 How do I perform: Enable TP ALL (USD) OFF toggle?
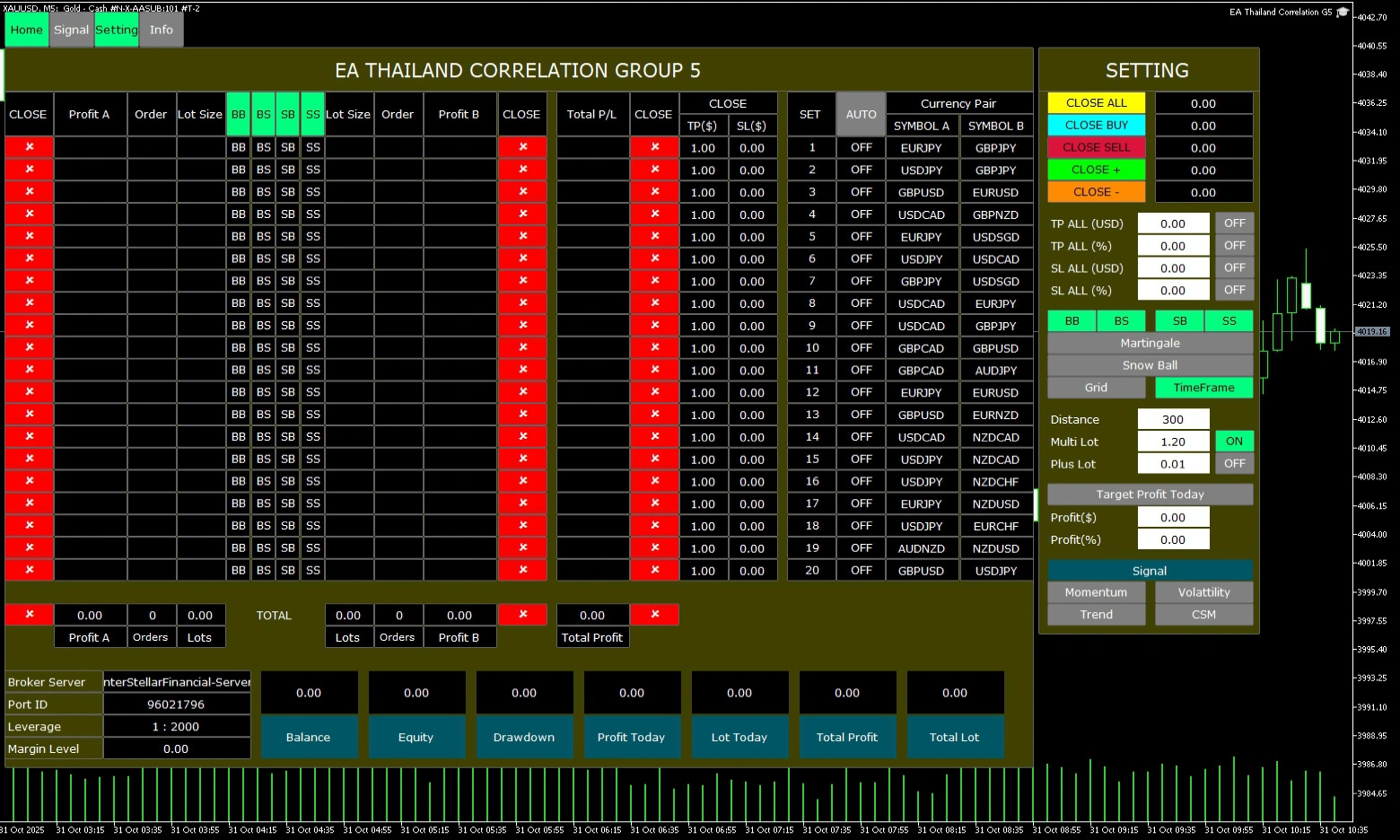(1234, 223)
